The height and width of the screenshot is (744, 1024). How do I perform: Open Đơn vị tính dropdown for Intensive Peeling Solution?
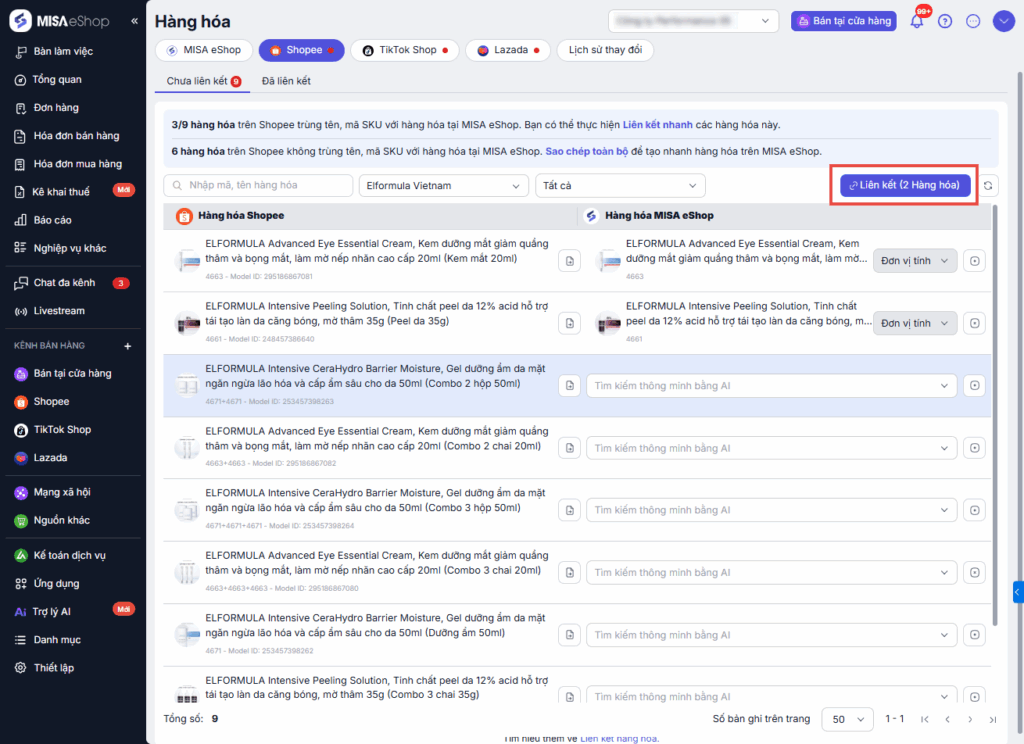click(915, 323)
